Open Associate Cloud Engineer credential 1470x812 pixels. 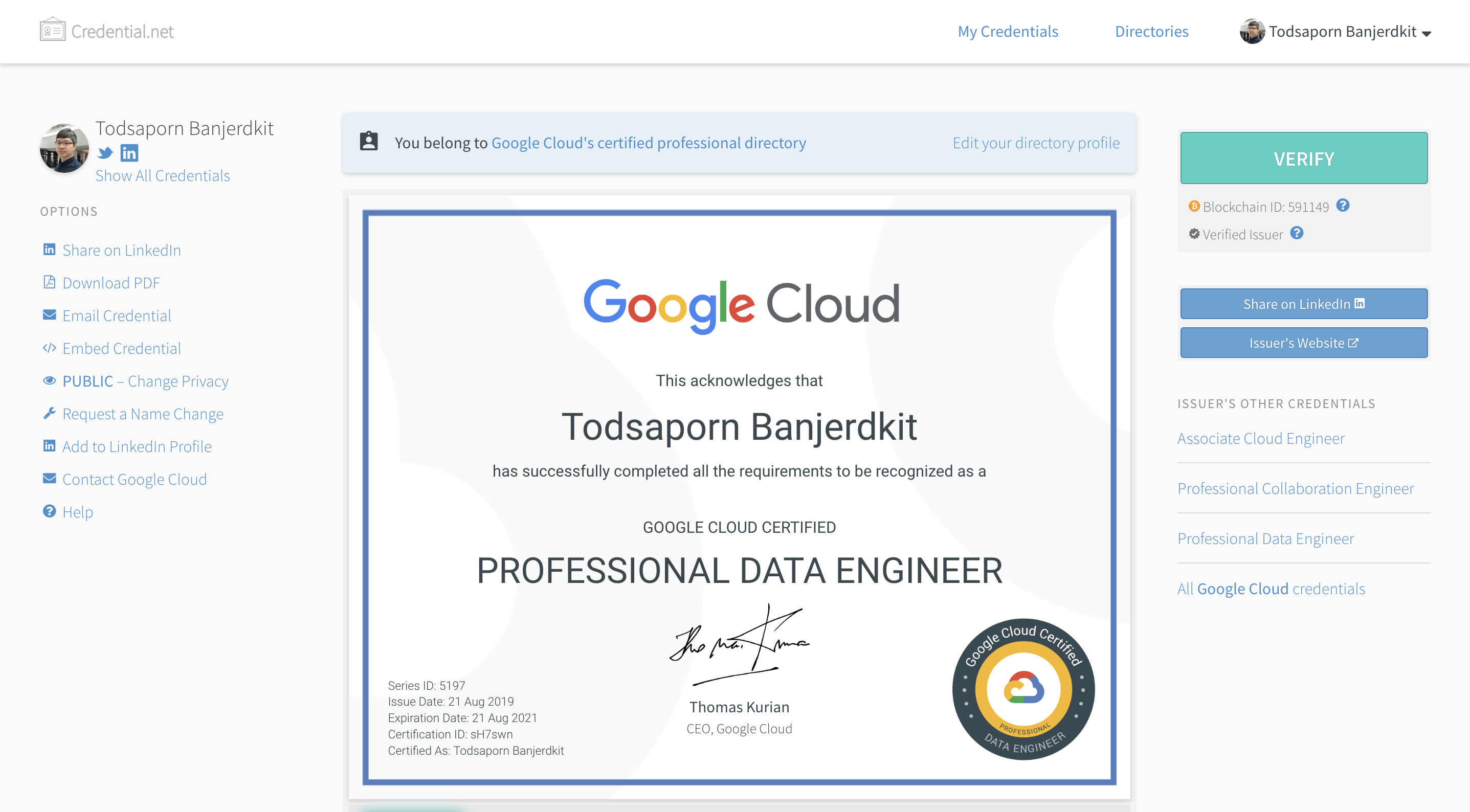[x=1261, y=438]
